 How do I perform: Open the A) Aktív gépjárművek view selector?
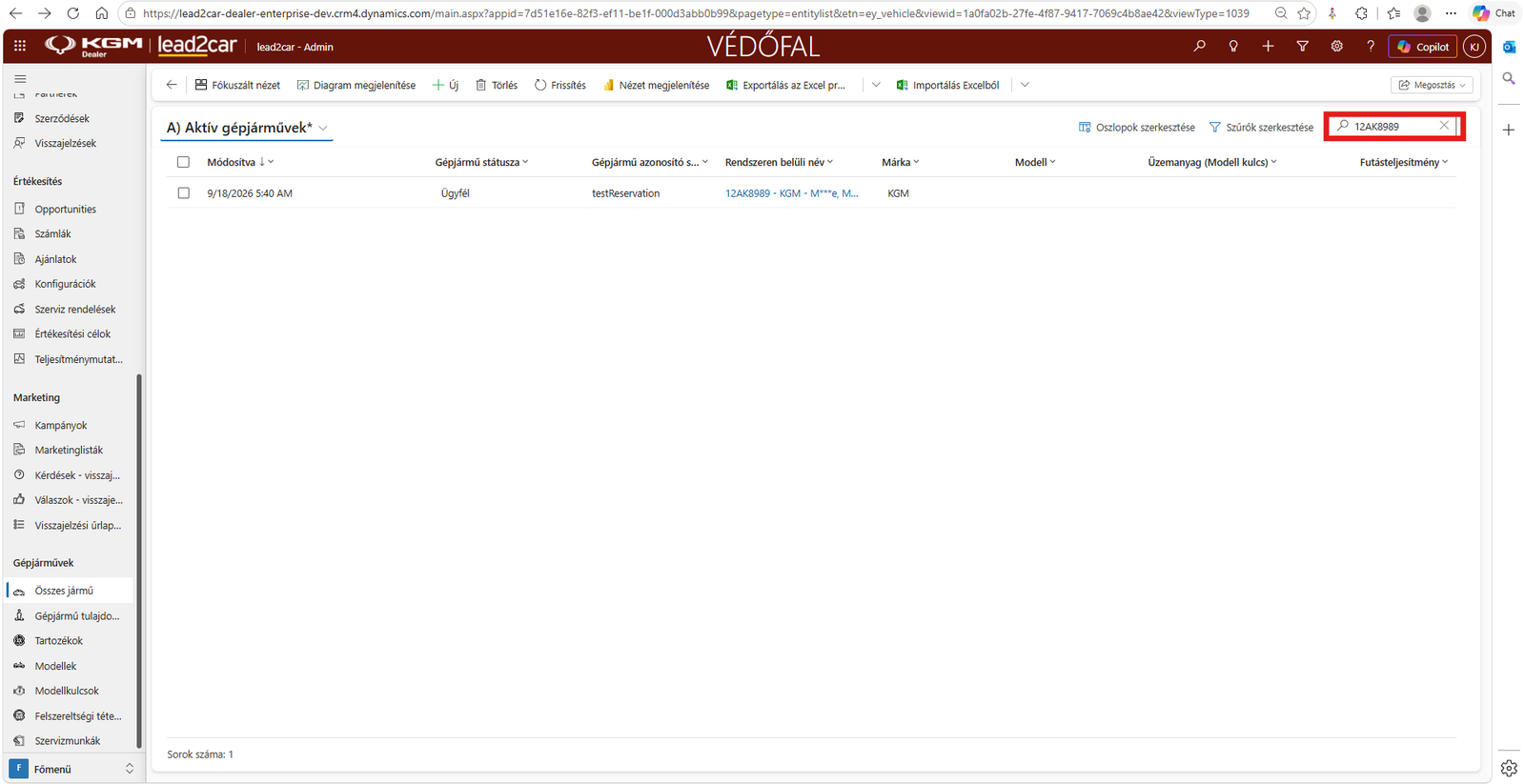pos(247,128)
